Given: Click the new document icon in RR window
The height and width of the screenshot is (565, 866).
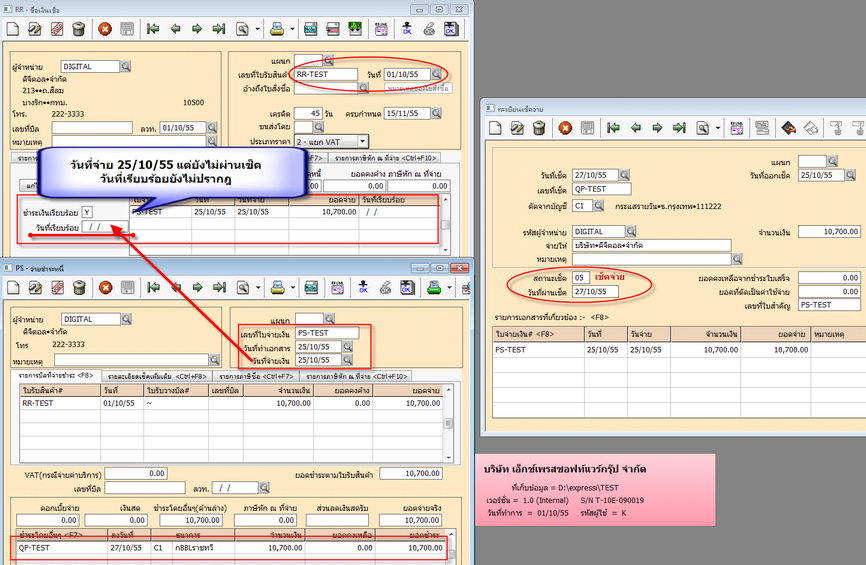Looking at the screenshot, I should pos(15,29).
